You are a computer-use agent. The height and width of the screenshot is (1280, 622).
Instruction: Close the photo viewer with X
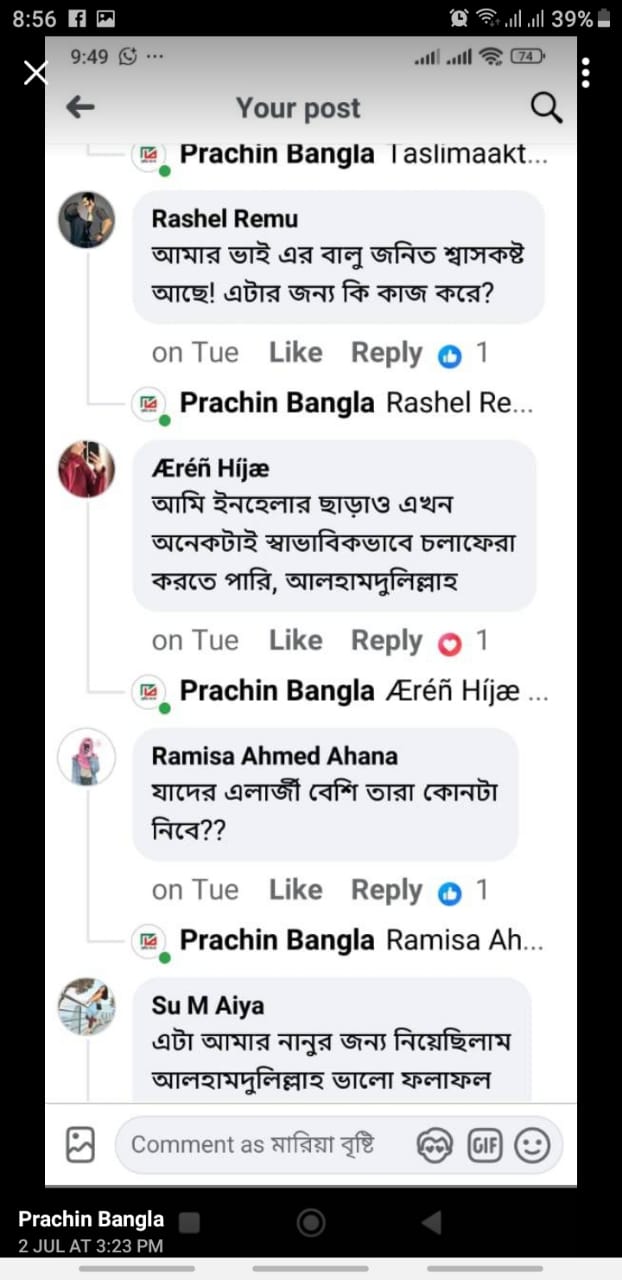tap(35, 72)
